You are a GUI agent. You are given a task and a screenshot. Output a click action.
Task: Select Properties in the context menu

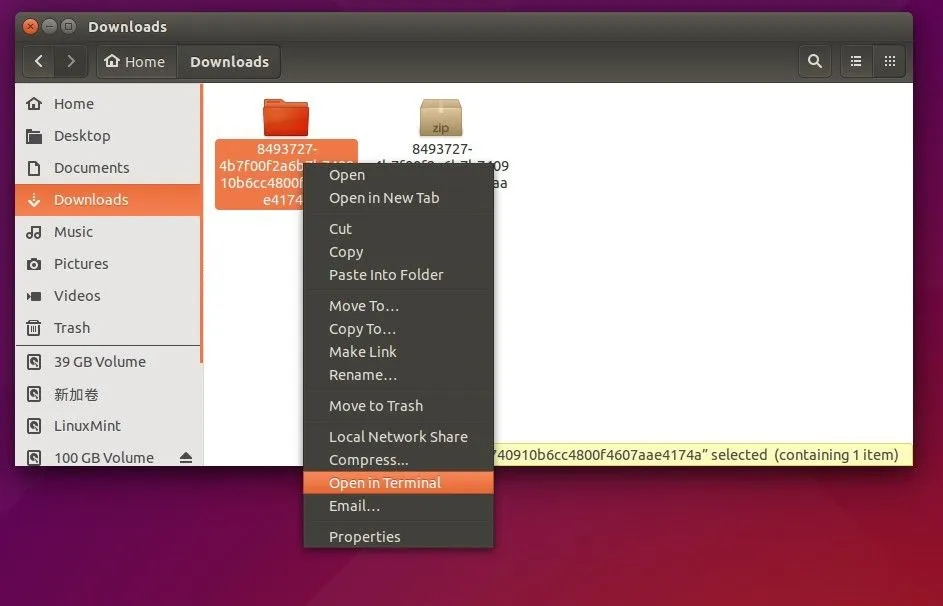365,537
